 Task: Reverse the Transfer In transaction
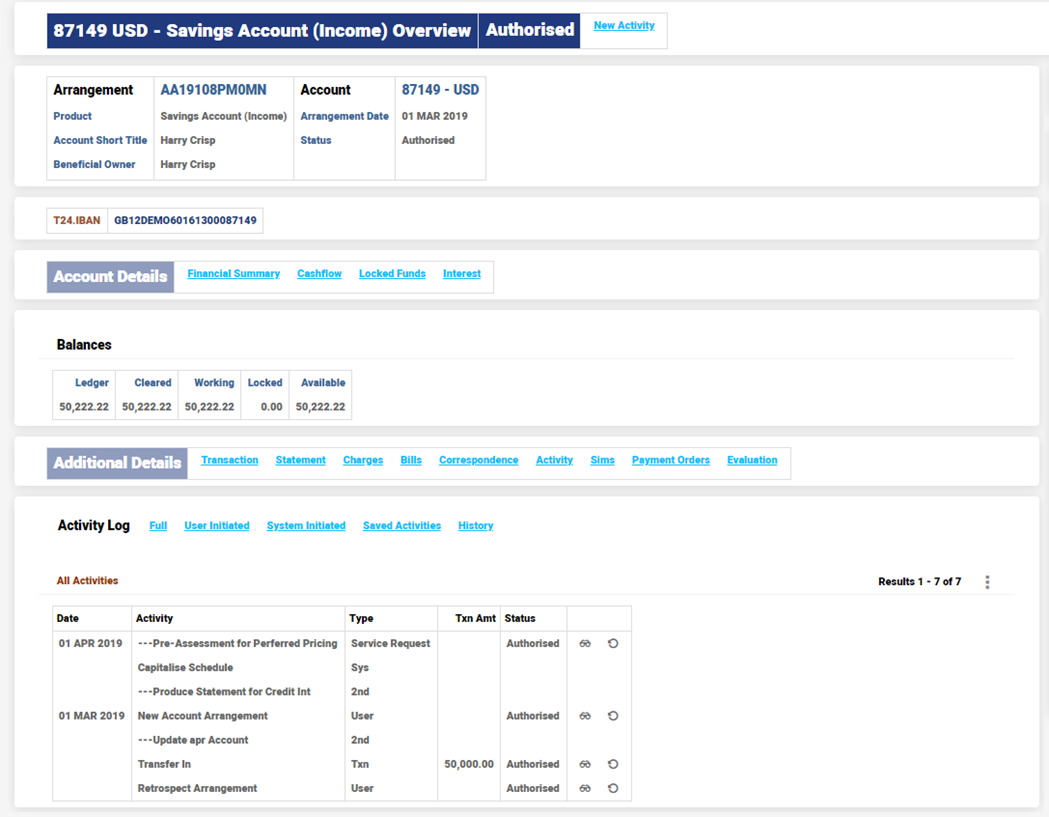pos(613,765)
